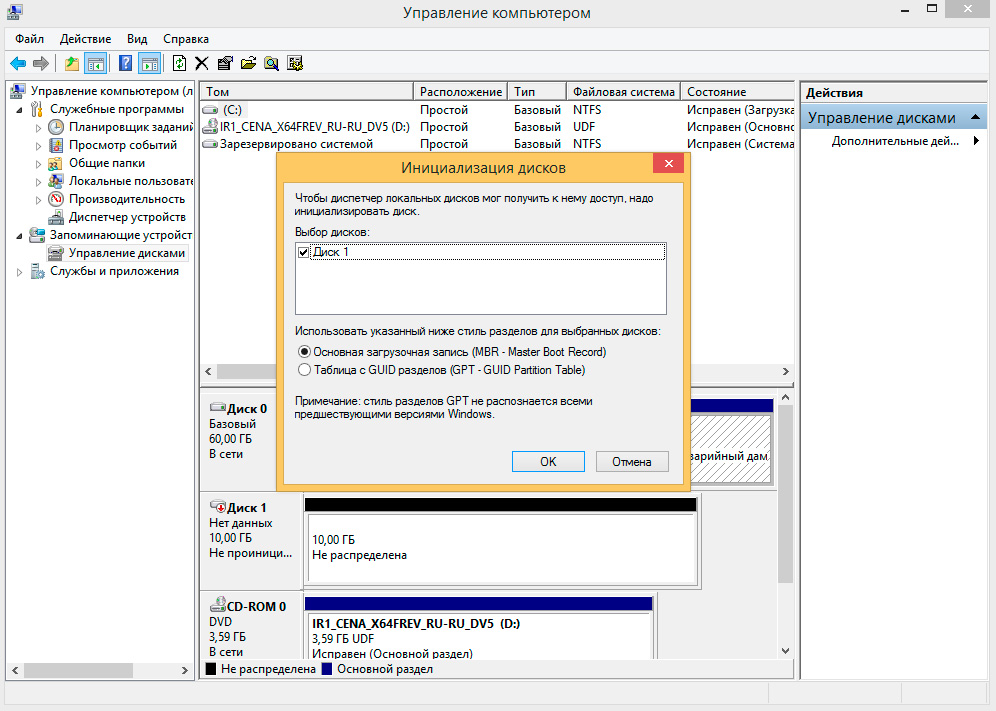Expand the Производительность node
Image resolution: width=996 pixels, height=711 pixels.
(38, 200)
